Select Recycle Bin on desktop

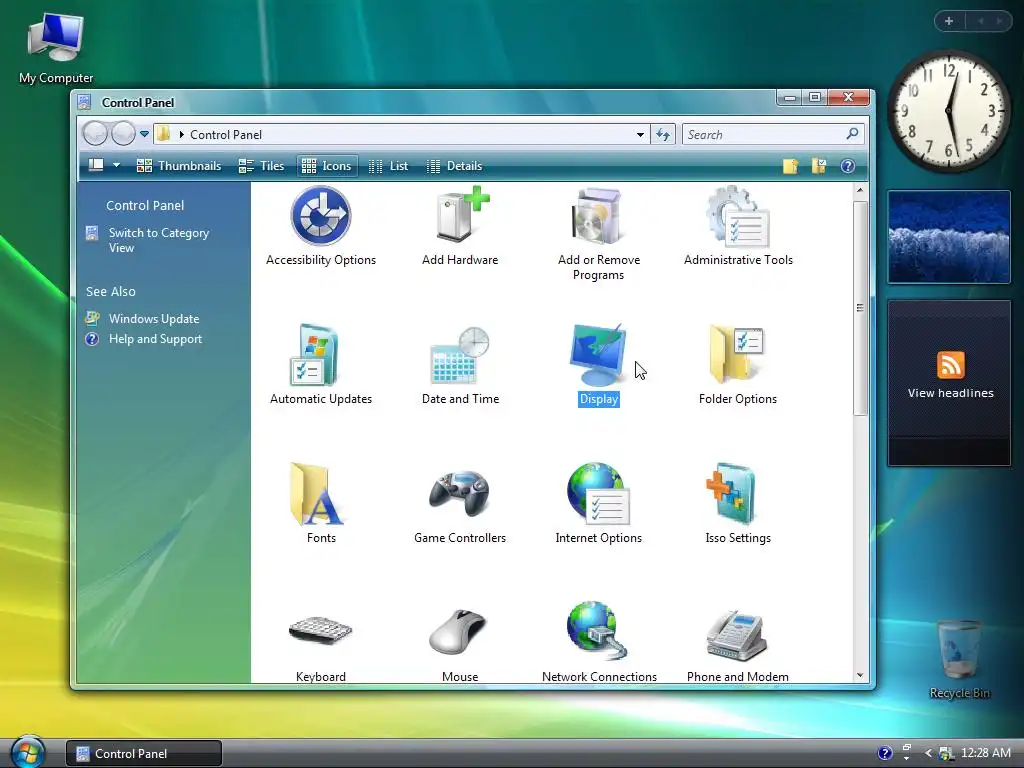click(959, 660)
